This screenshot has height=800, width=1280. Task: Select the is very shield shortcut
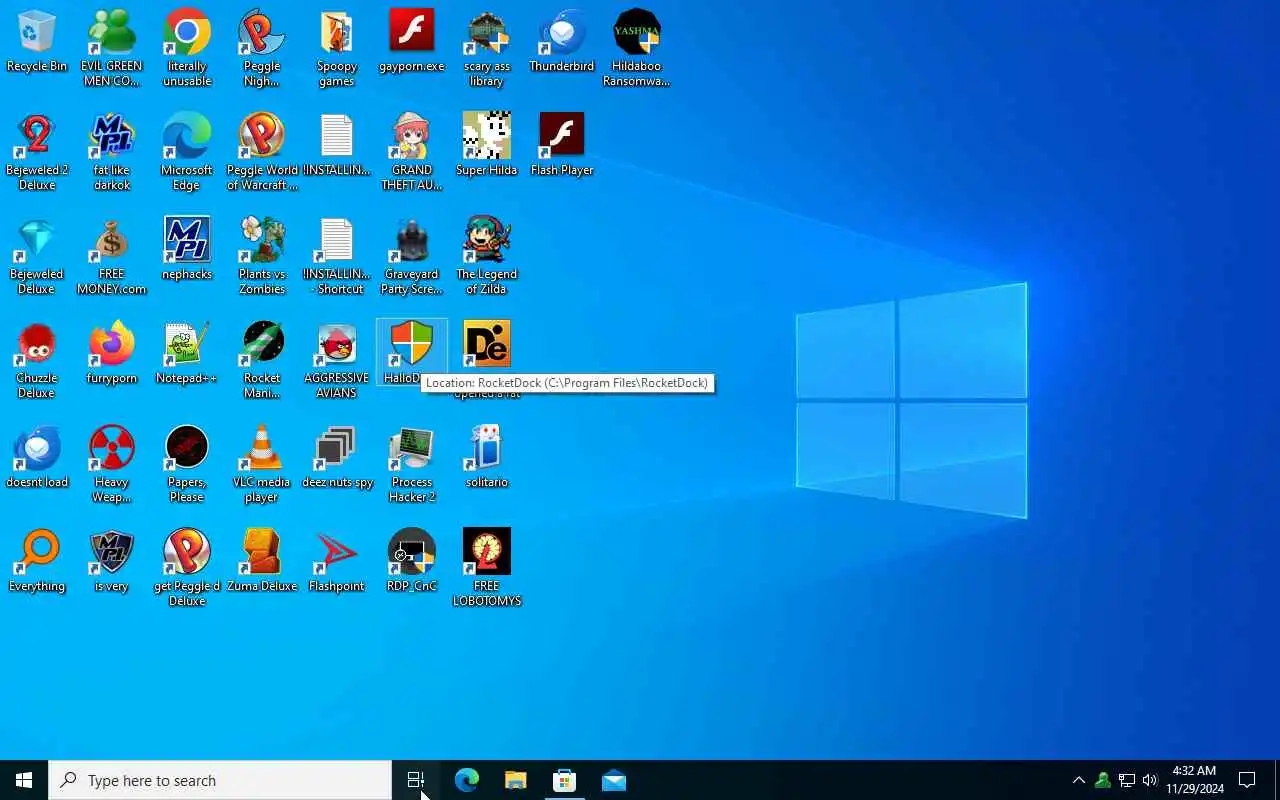[x=112, y=561]
